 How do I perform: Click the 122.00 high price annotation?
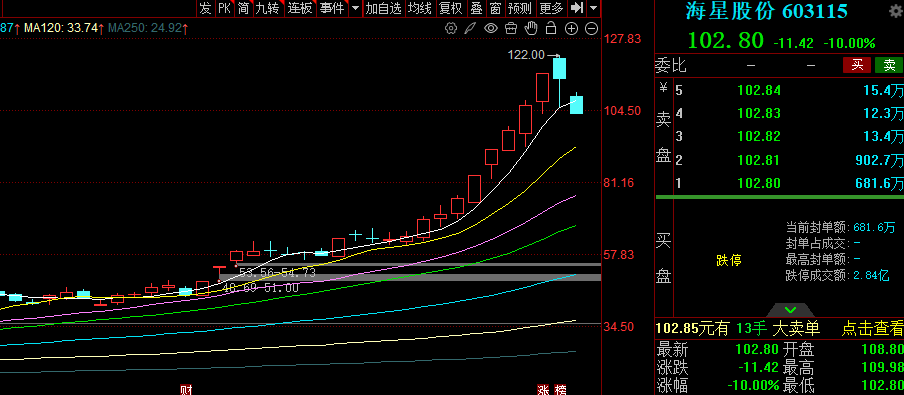[526, 55]
